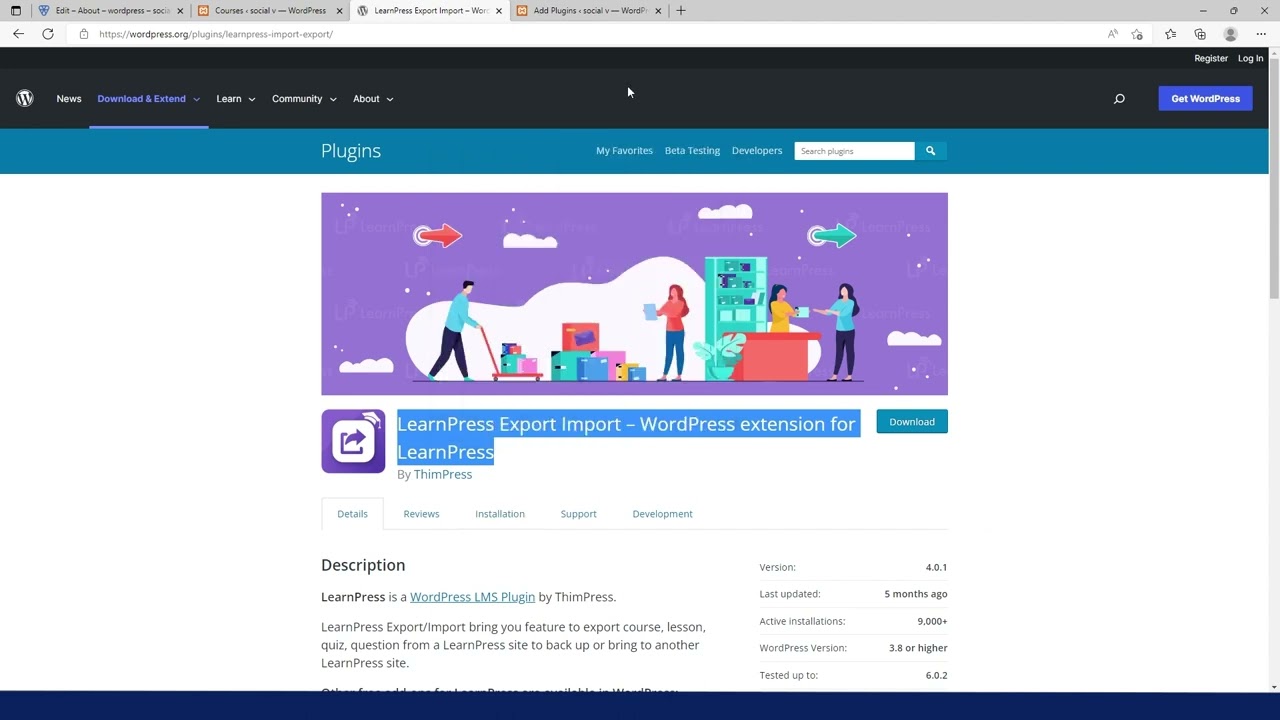Click the Download plugin button
The width and height of the screenshot is (1280, 720).
[912, 422]
